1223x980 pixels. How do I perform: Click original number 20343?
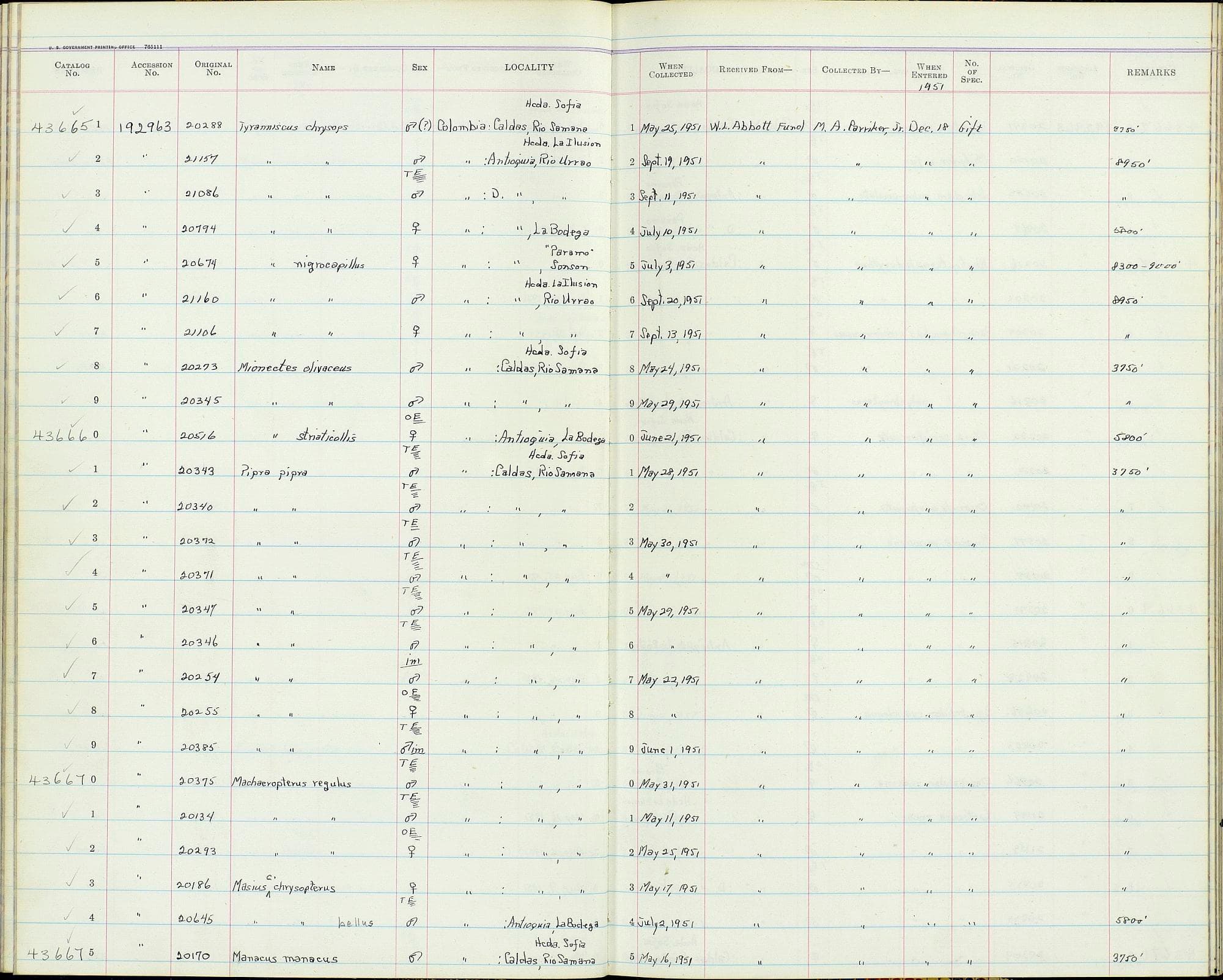click(x=197, y=471)
